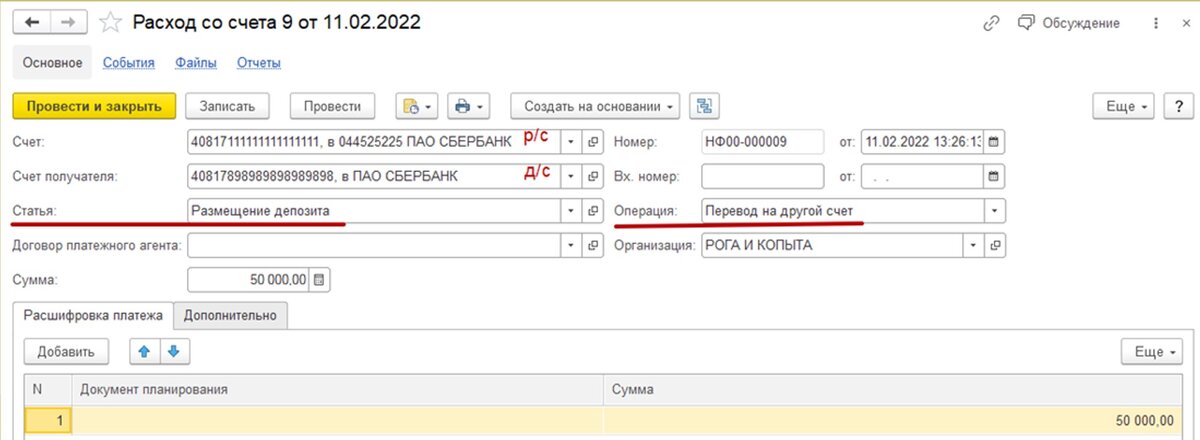Move row down with blue arrow

(x=173, y=352)
